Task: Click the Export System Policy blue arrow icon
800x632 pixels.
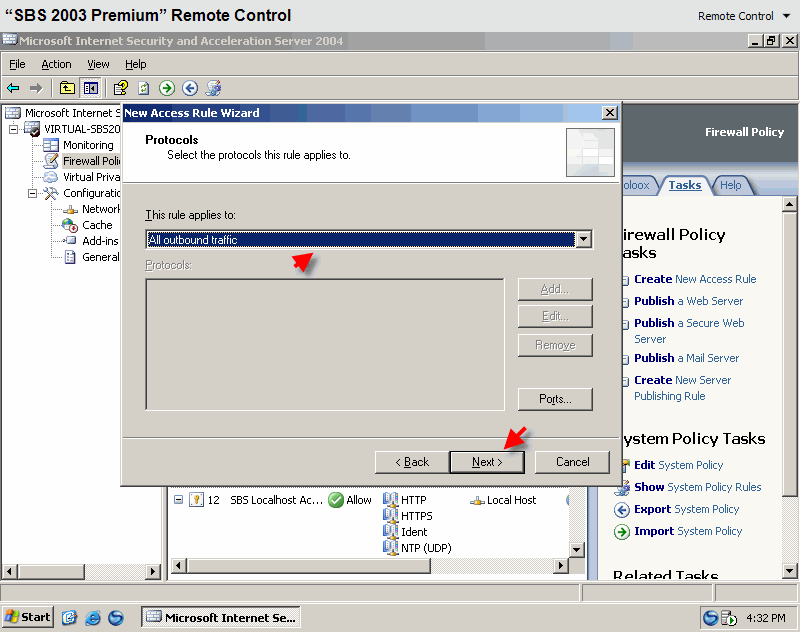Action: (622, 510)
